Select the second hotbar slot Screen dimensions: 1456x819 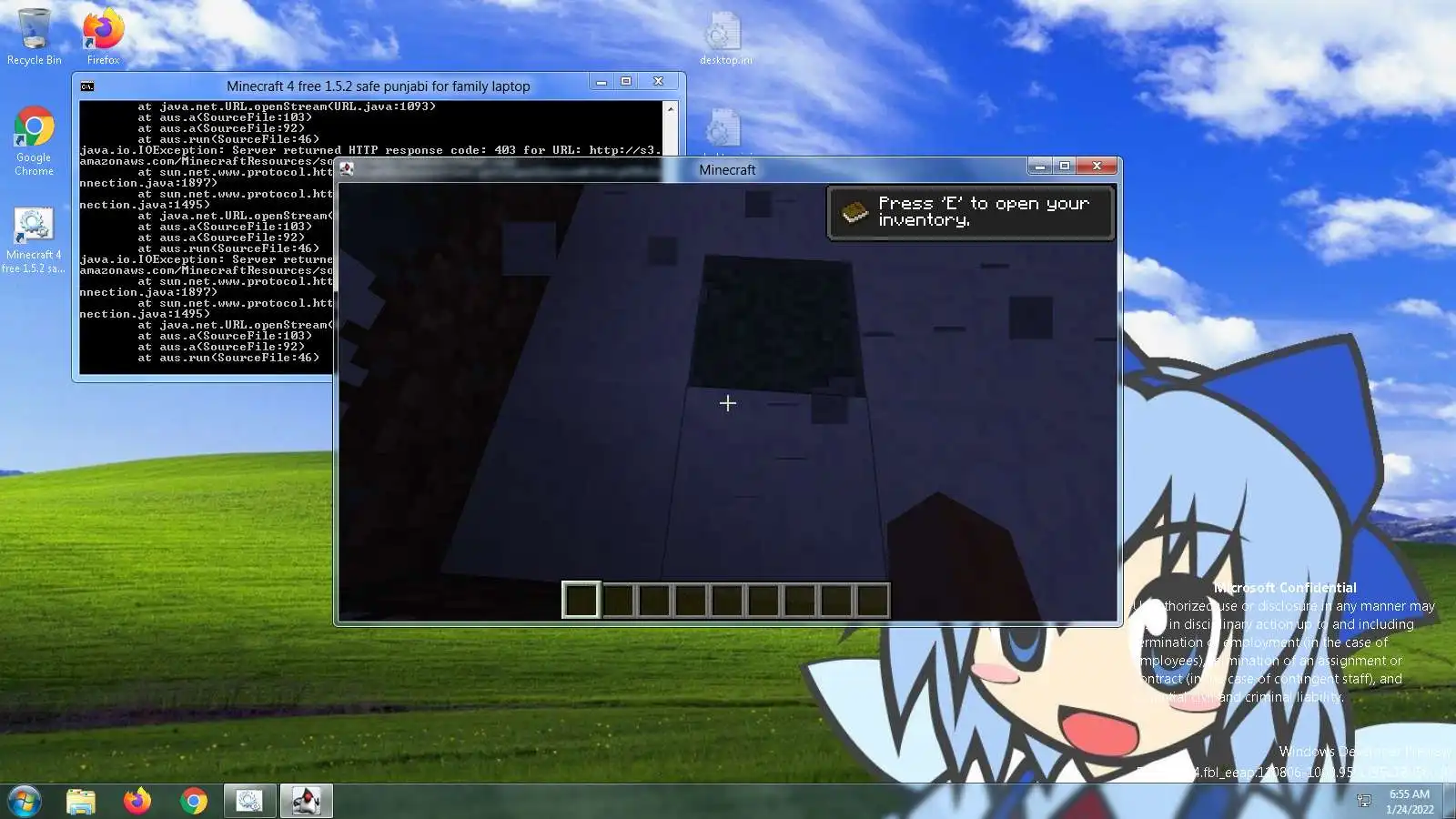click(x=618, y=600)
